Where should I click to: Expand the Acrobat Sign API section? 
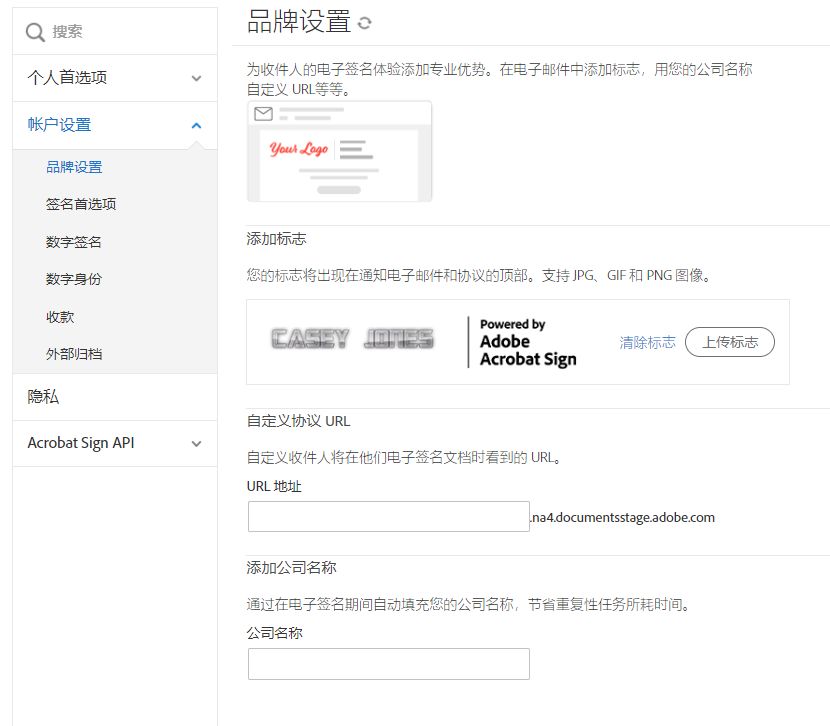[196, 443]
